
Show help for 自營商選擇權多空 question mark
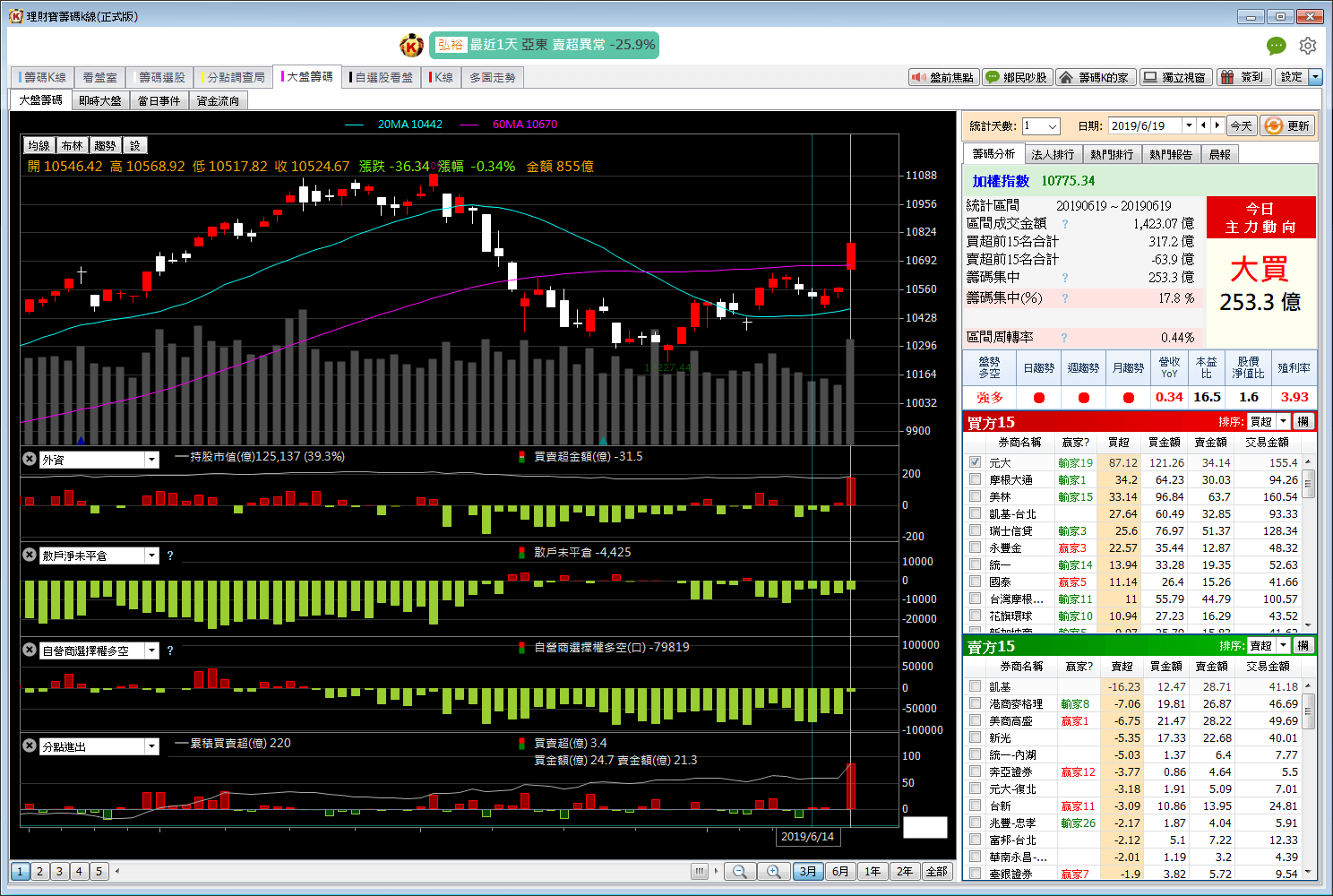click(170, 650)
